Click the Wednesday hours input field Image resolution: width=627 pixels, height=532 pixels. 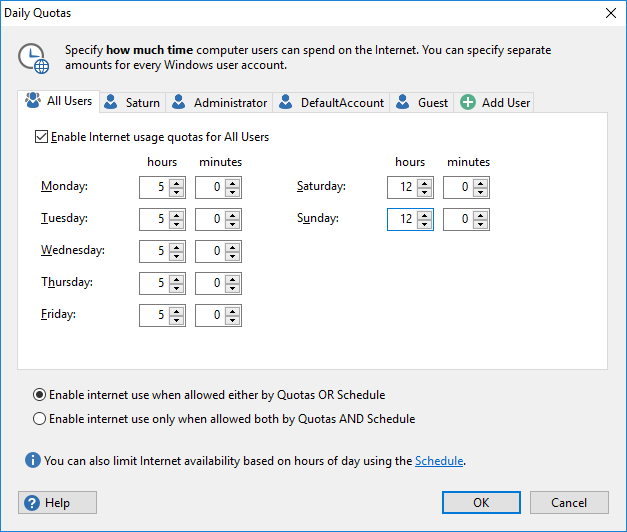pos(154,251)
